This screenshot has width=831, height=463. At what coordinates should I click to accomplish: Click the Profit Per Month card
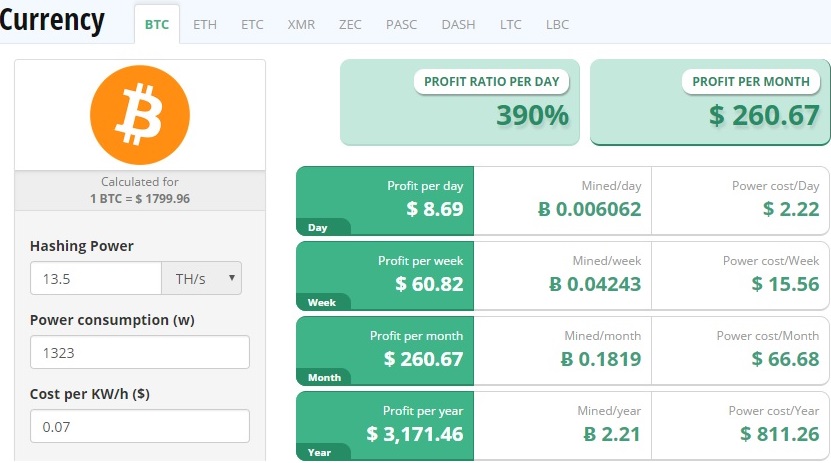[x=709, y=102]
